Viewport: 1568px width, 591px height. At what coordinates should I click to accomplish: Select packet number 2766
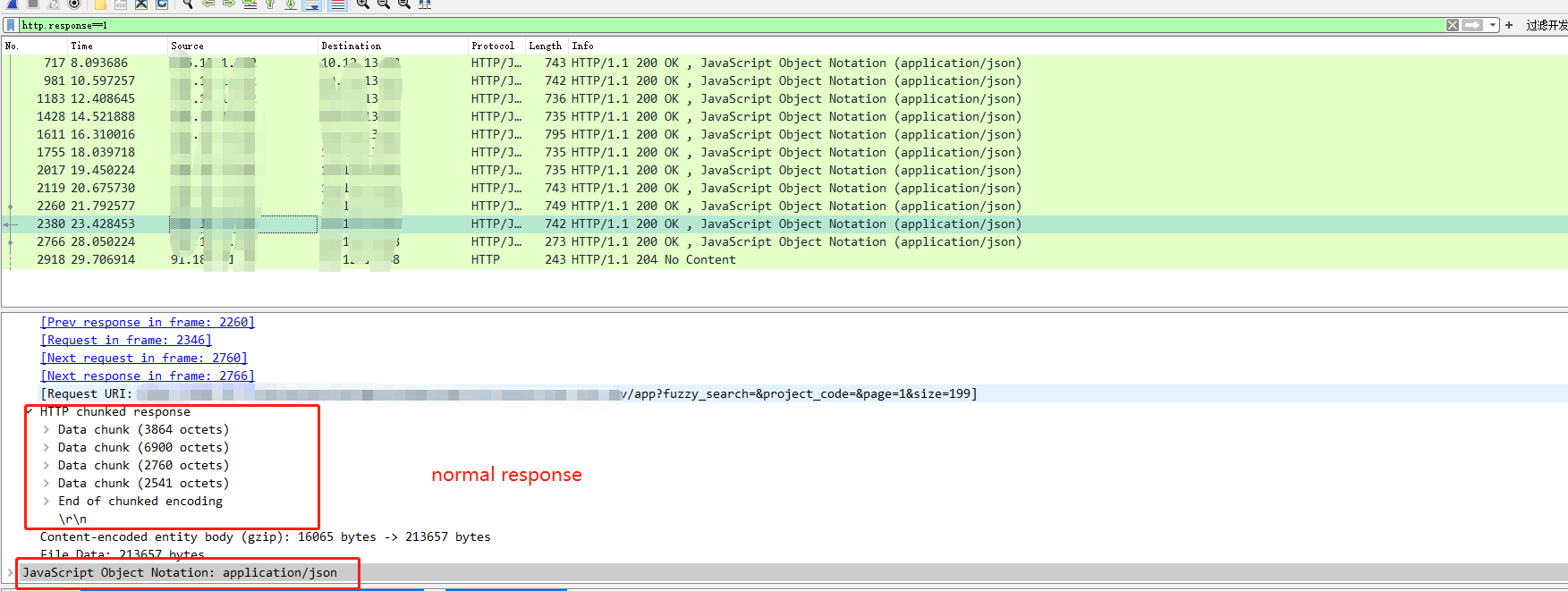[784, 241]
